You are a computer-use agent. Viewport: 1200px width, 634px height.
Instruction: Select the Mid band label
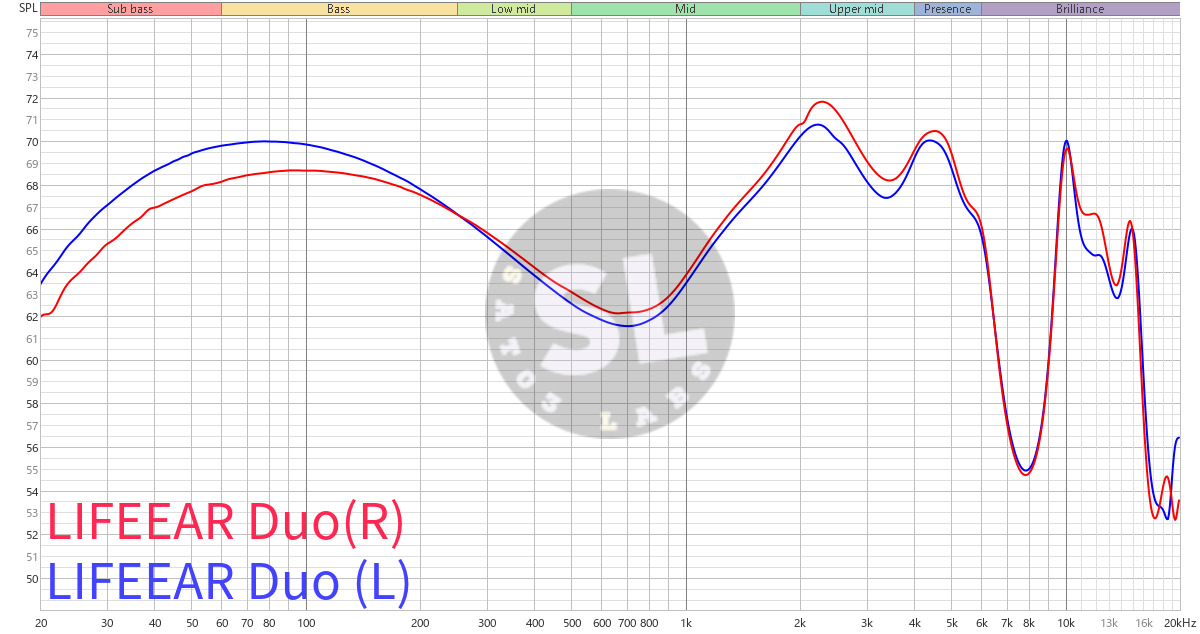click(x=686, y=9)
